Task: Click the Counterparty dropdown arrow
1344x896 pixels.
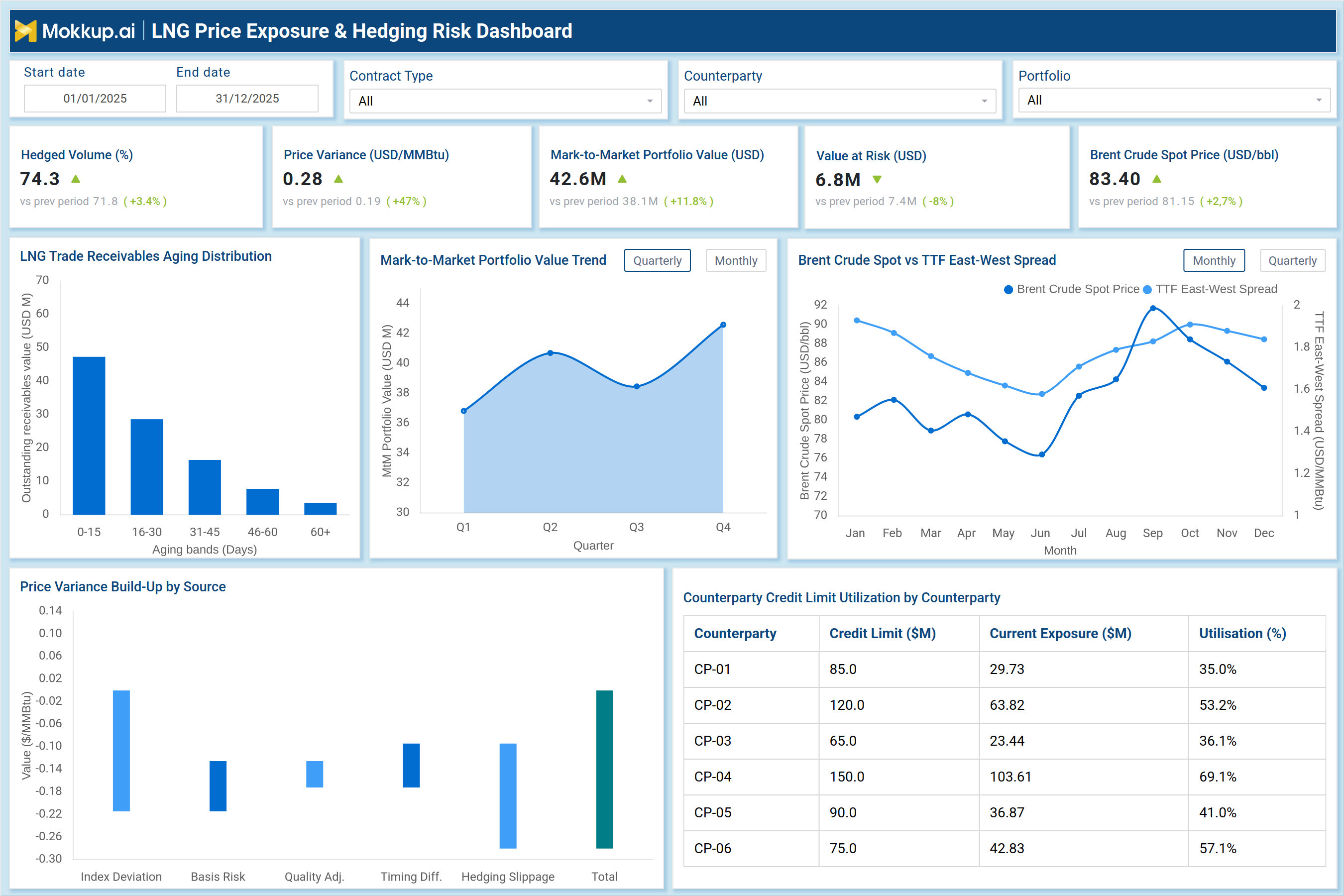Action: tap(984, 101)
